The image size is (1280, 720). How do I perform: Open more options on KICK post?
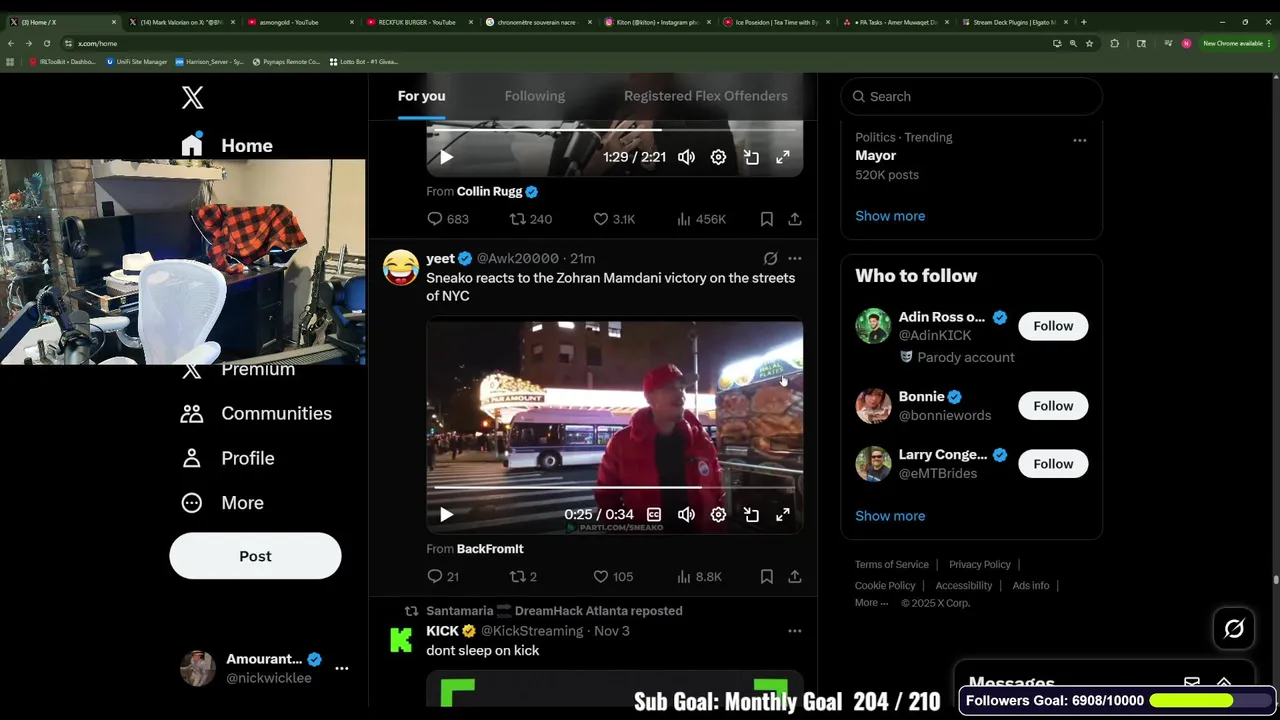pyautogui.click(x=794, y=631)
